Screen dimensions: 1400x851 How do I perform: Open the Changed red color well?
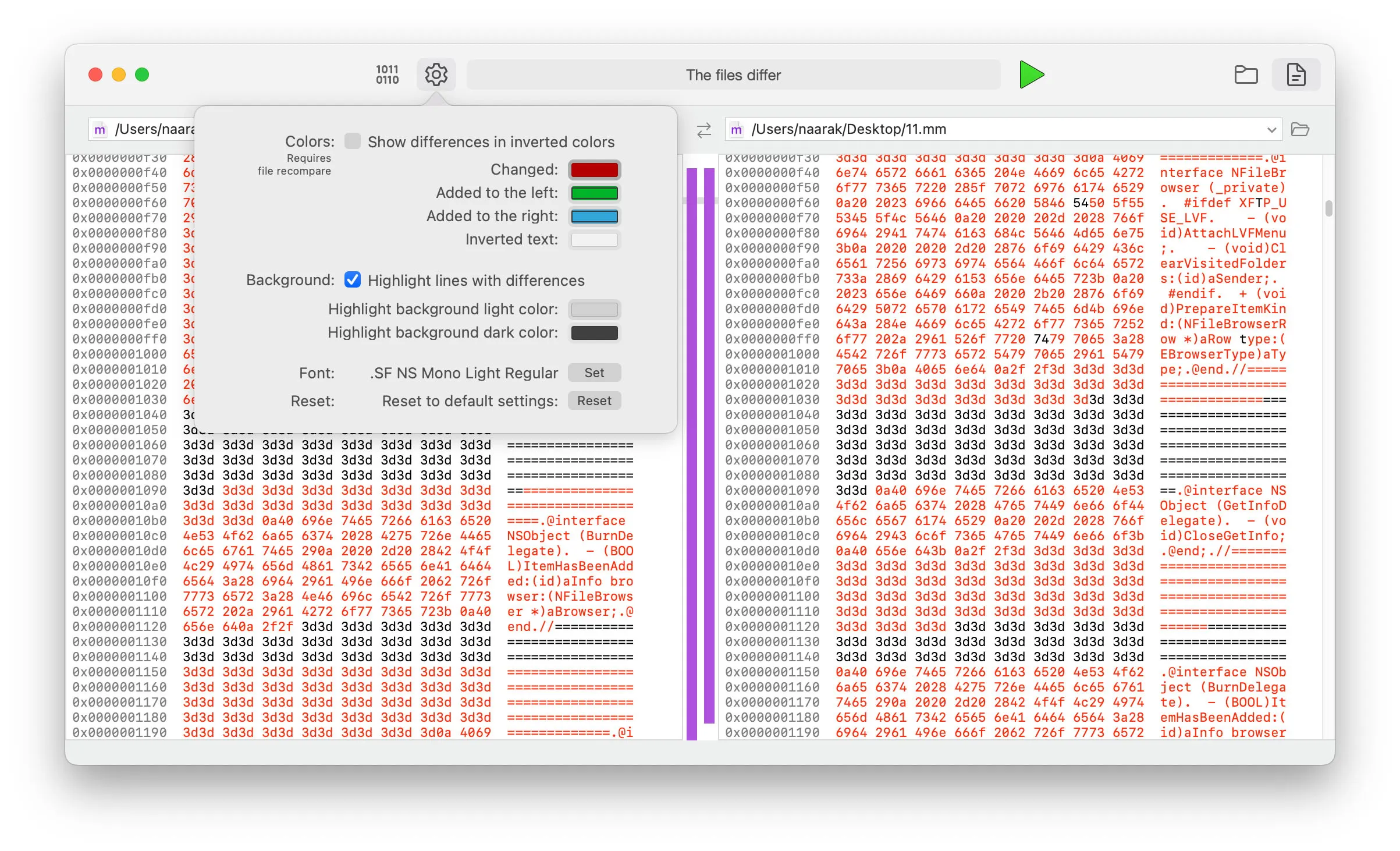(594, 169)
